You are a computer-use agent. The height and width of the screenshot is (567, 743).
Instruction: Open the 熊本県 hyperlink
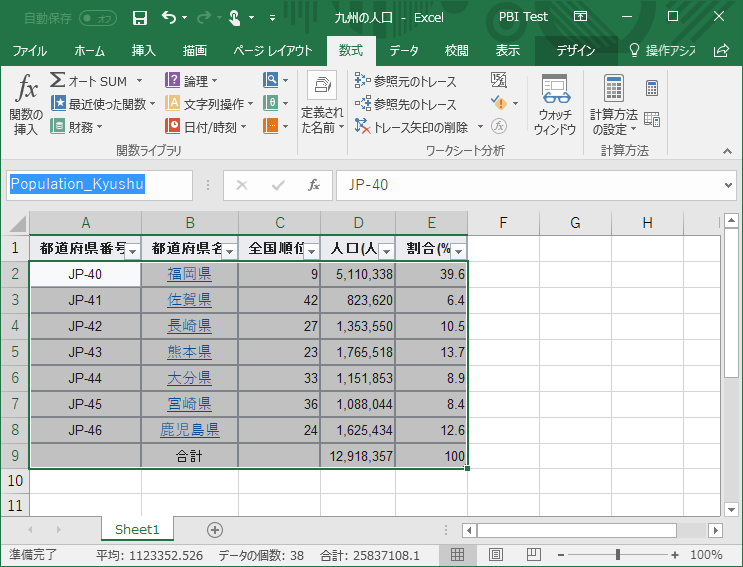click(x=189, y=352)
